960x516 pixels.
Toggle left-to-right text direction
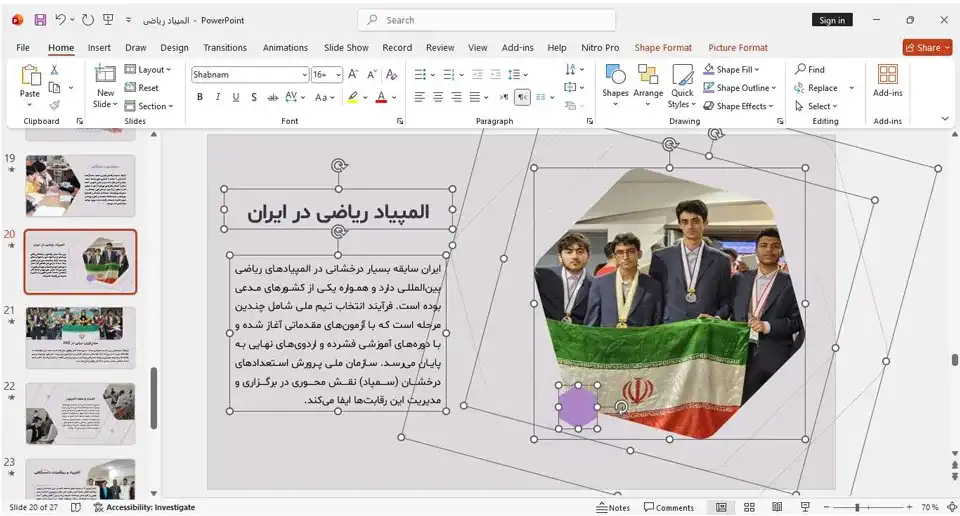(x=504, y=97)
